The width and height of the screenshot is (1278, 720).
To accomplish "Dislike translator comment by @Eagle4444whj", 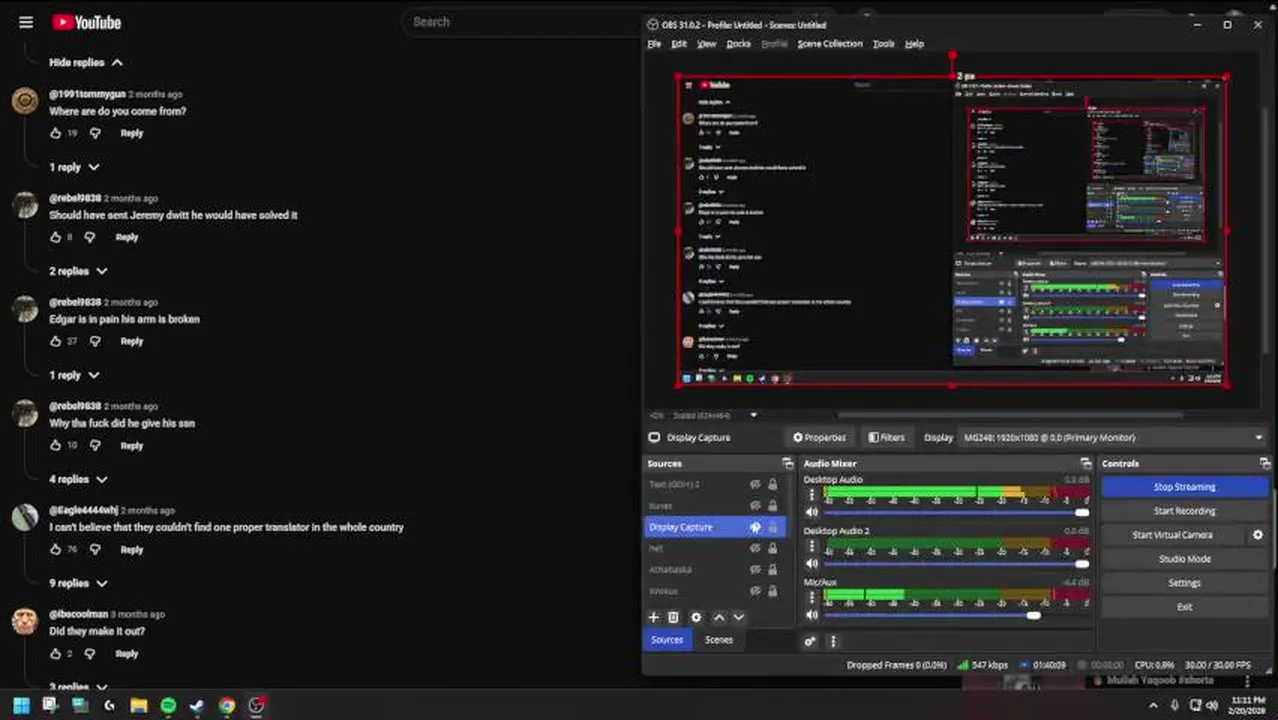I will [x=95, y=549].
